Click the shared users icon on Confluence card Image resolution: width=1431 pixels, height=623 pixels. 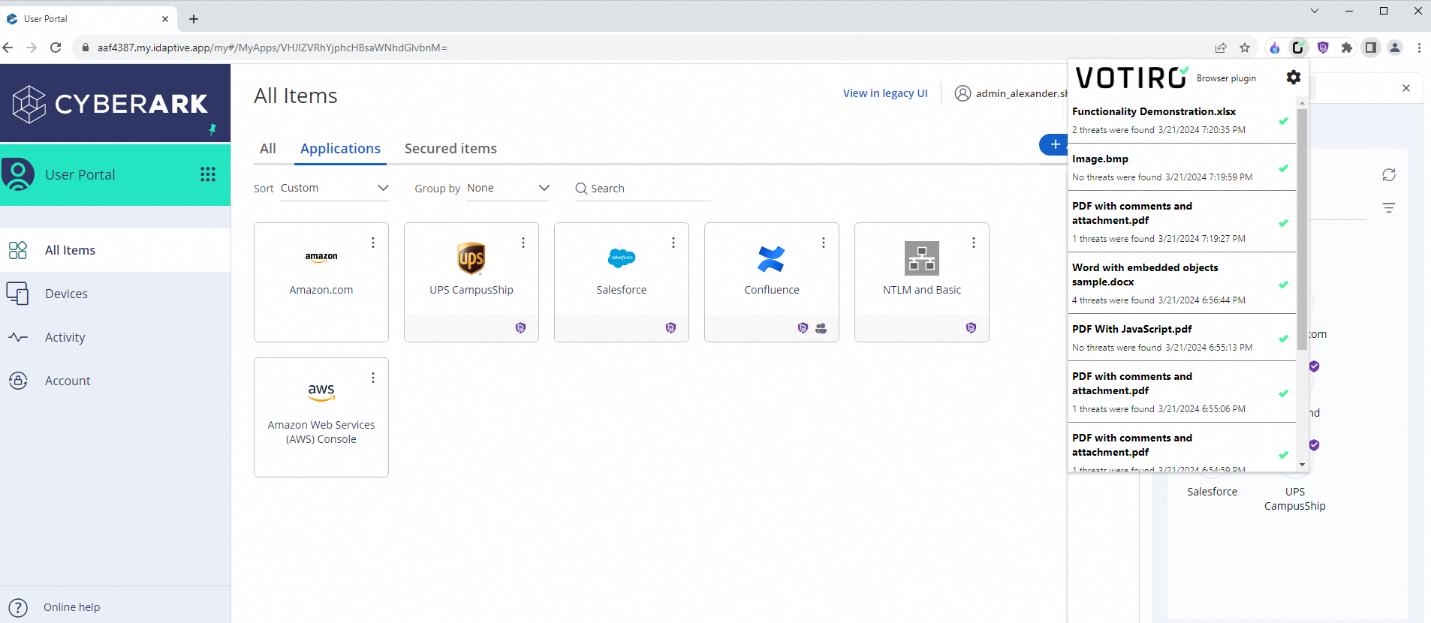click(x=821, y=328)
